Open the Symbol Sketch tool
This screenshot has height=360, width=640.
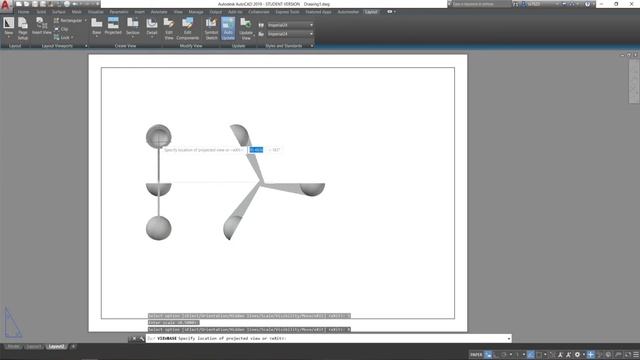[x=211, y=29]
